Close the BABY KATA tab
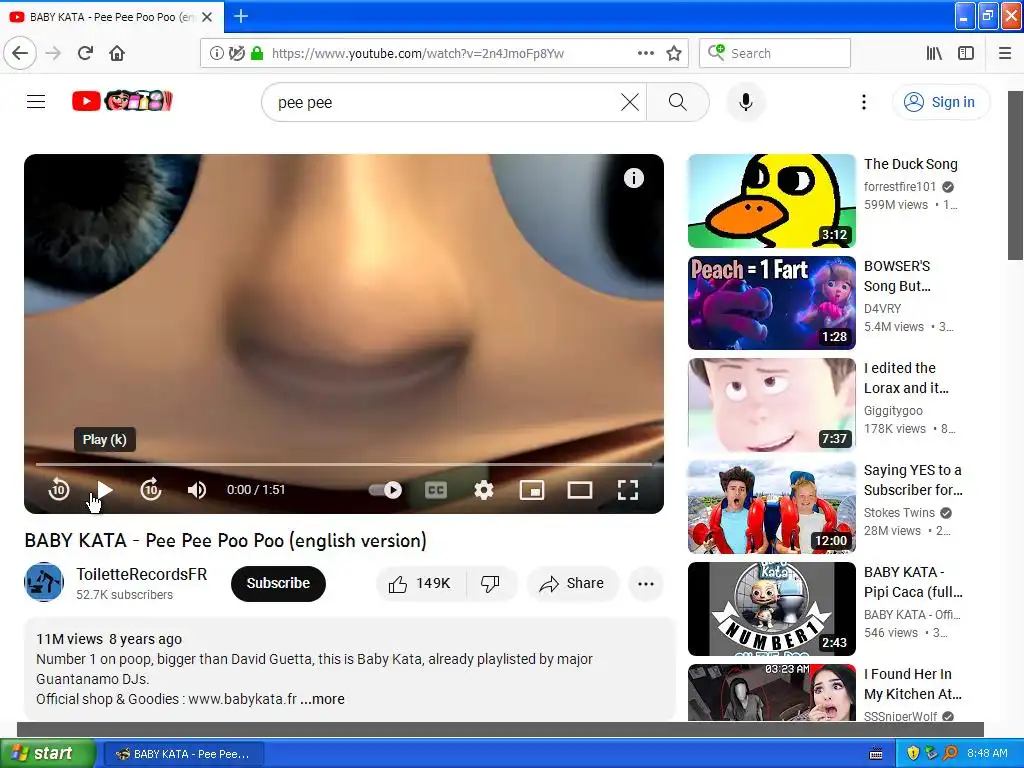This screenshot has height=768, width=1024. point(207,17)
